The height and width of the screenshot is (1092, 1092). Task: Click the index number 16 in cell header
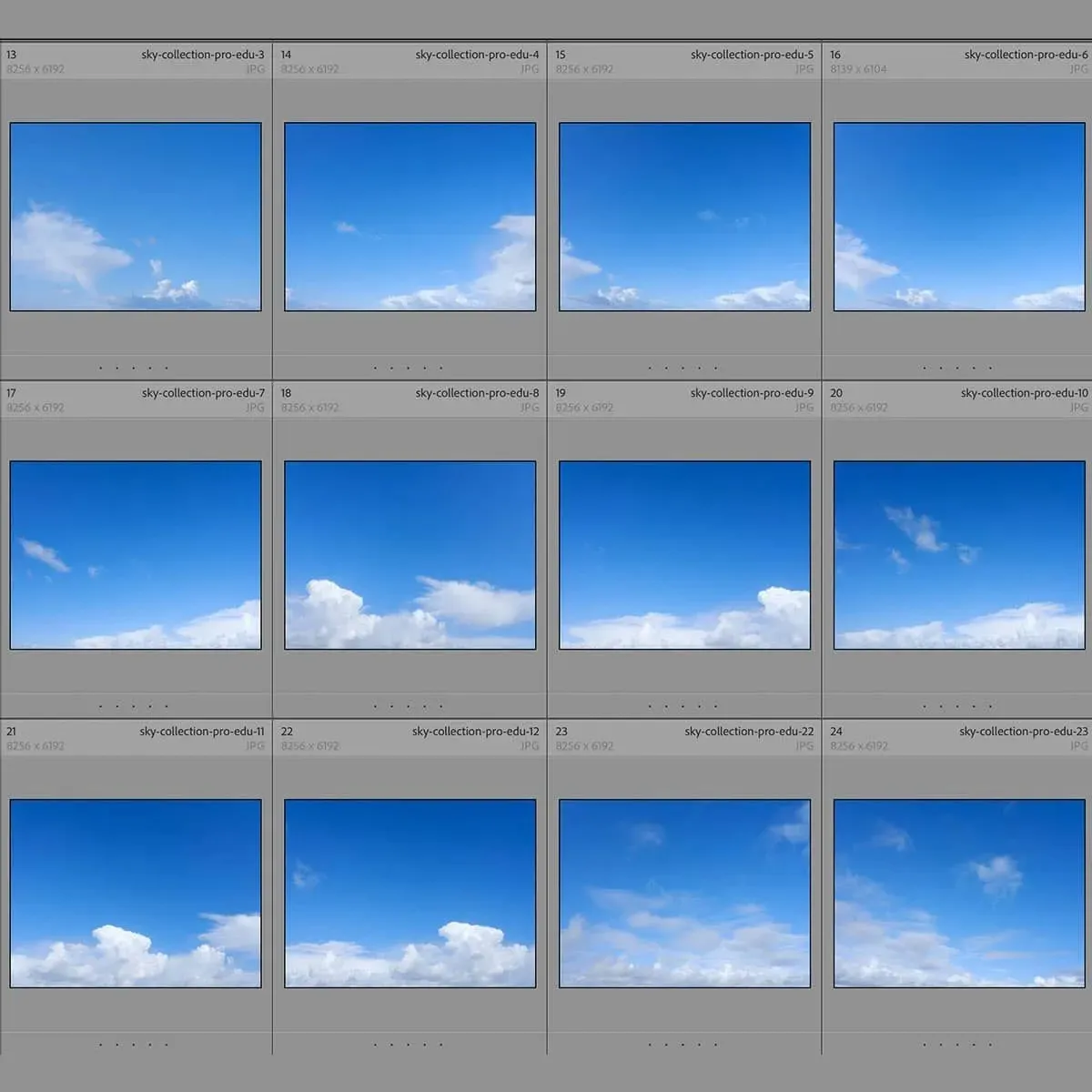tap(835, 55)
